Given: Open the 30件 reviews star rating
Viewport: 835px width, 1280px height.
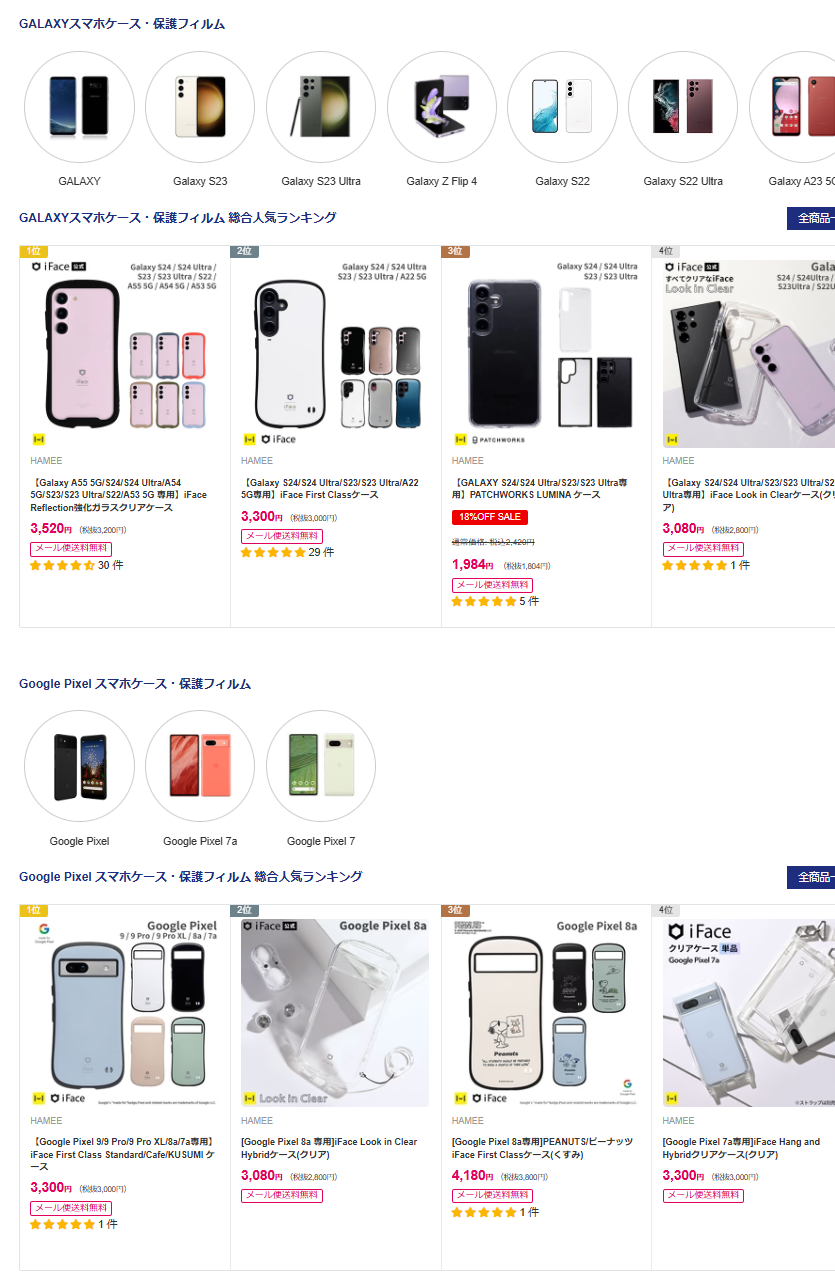Looking at the screenshot, I should click(76, 566).
